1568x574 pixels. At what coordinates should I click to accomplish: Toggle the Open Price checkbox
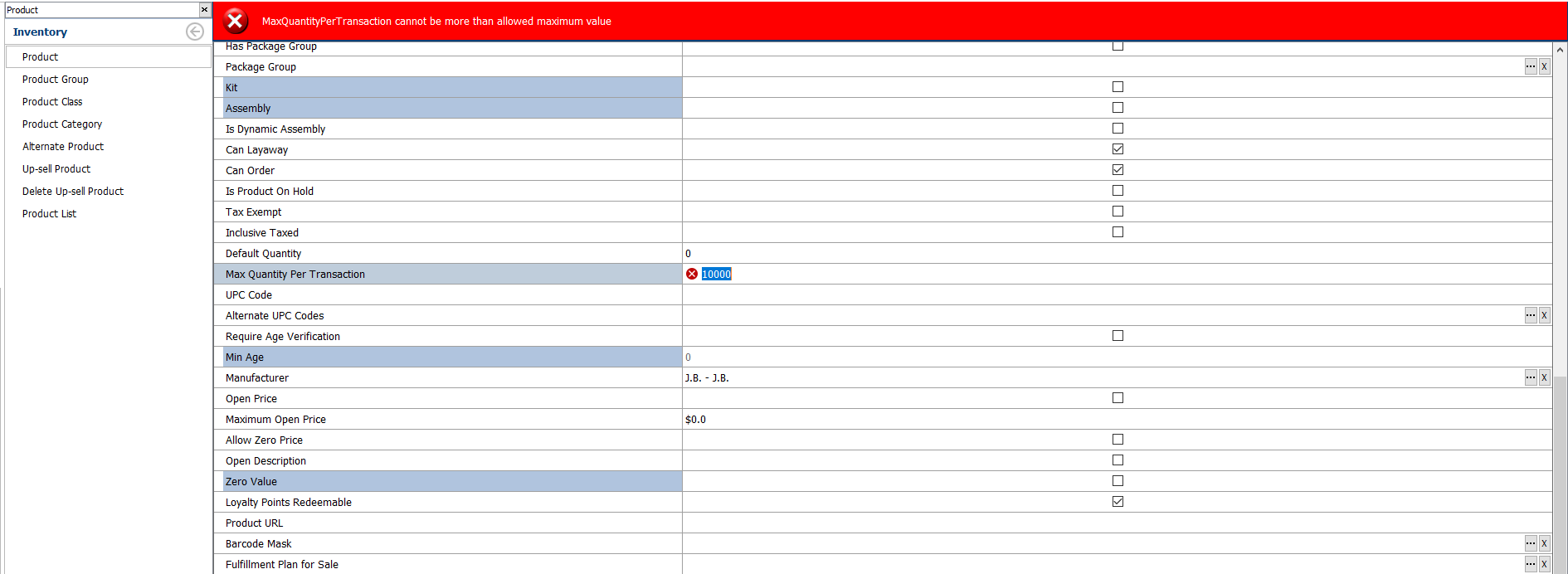point(1118,398)
